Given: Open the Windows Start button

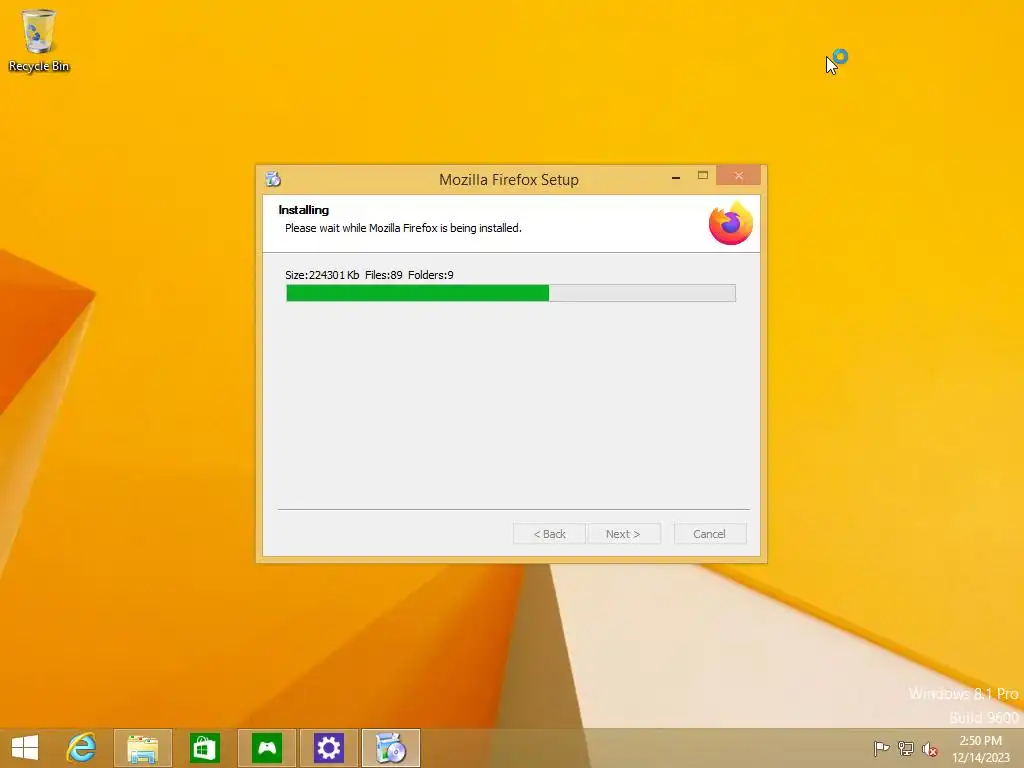Looking at the screenshot, I should coord(25,748).
